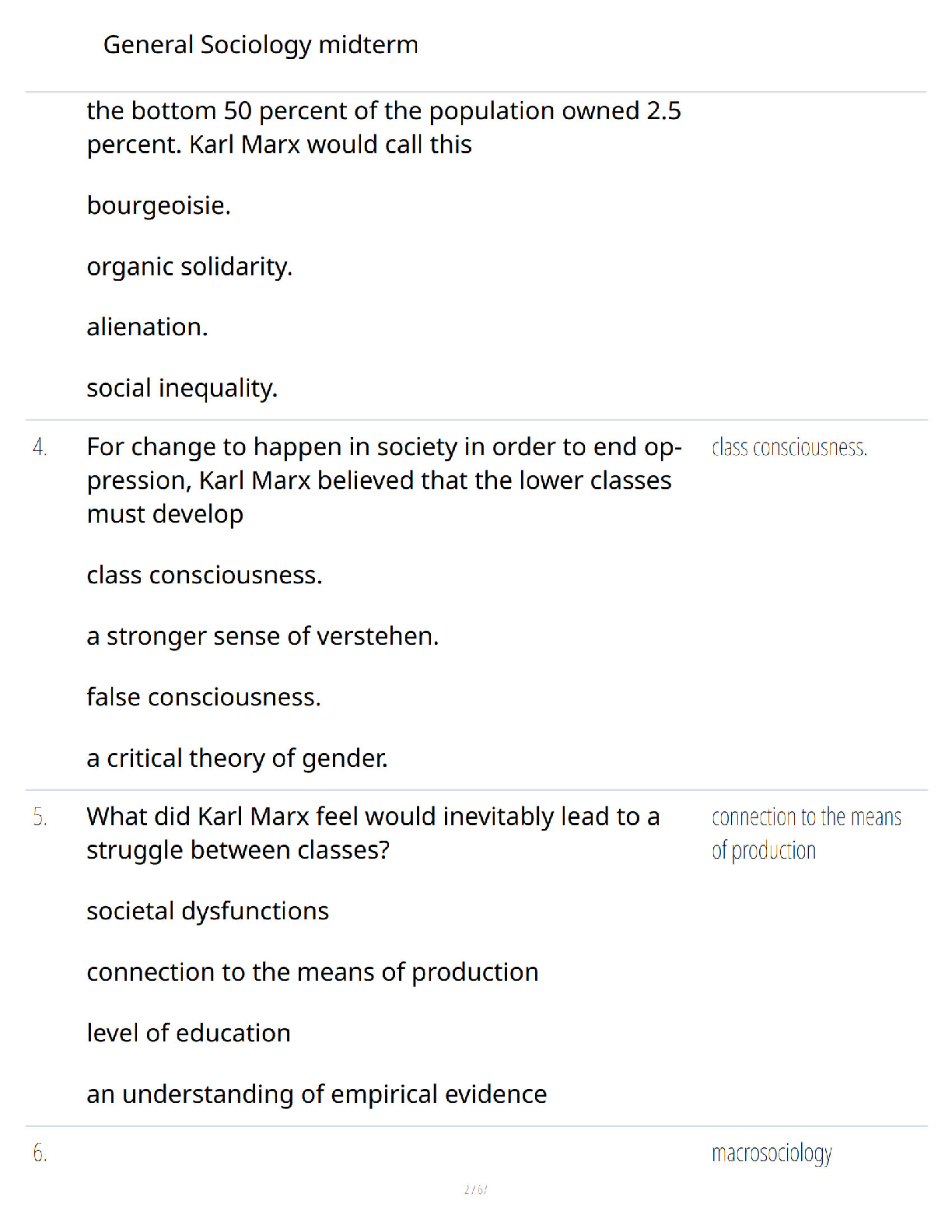Click question number 6

40,1153
